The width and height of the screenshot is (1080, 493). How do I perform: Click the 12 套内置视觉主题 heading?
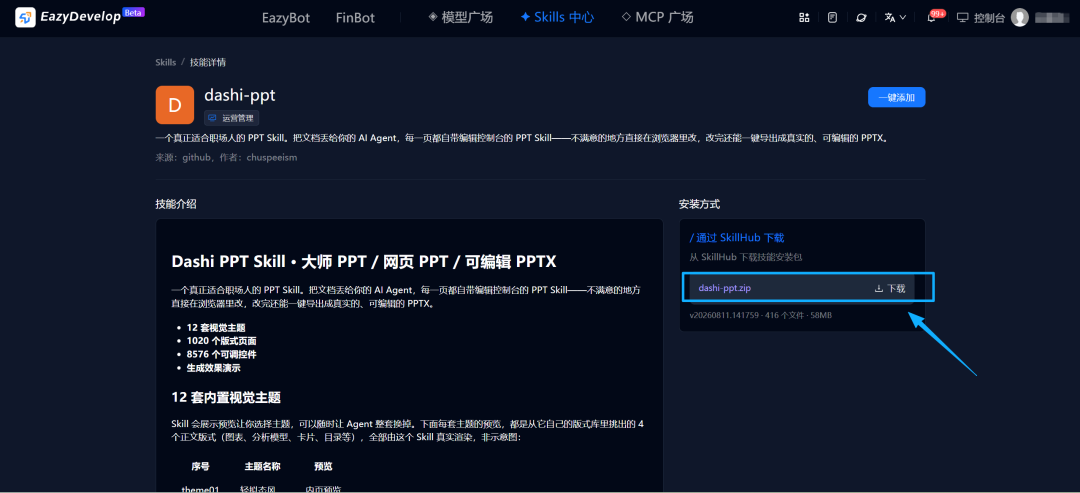(226, 397)
